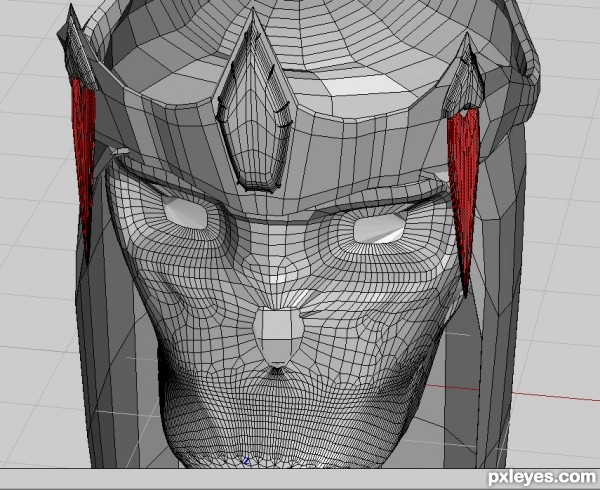The width and height of the screenshot is (600, 490).
Task: Click the flat nose plate mesh
Action: [x=278, y=335]
